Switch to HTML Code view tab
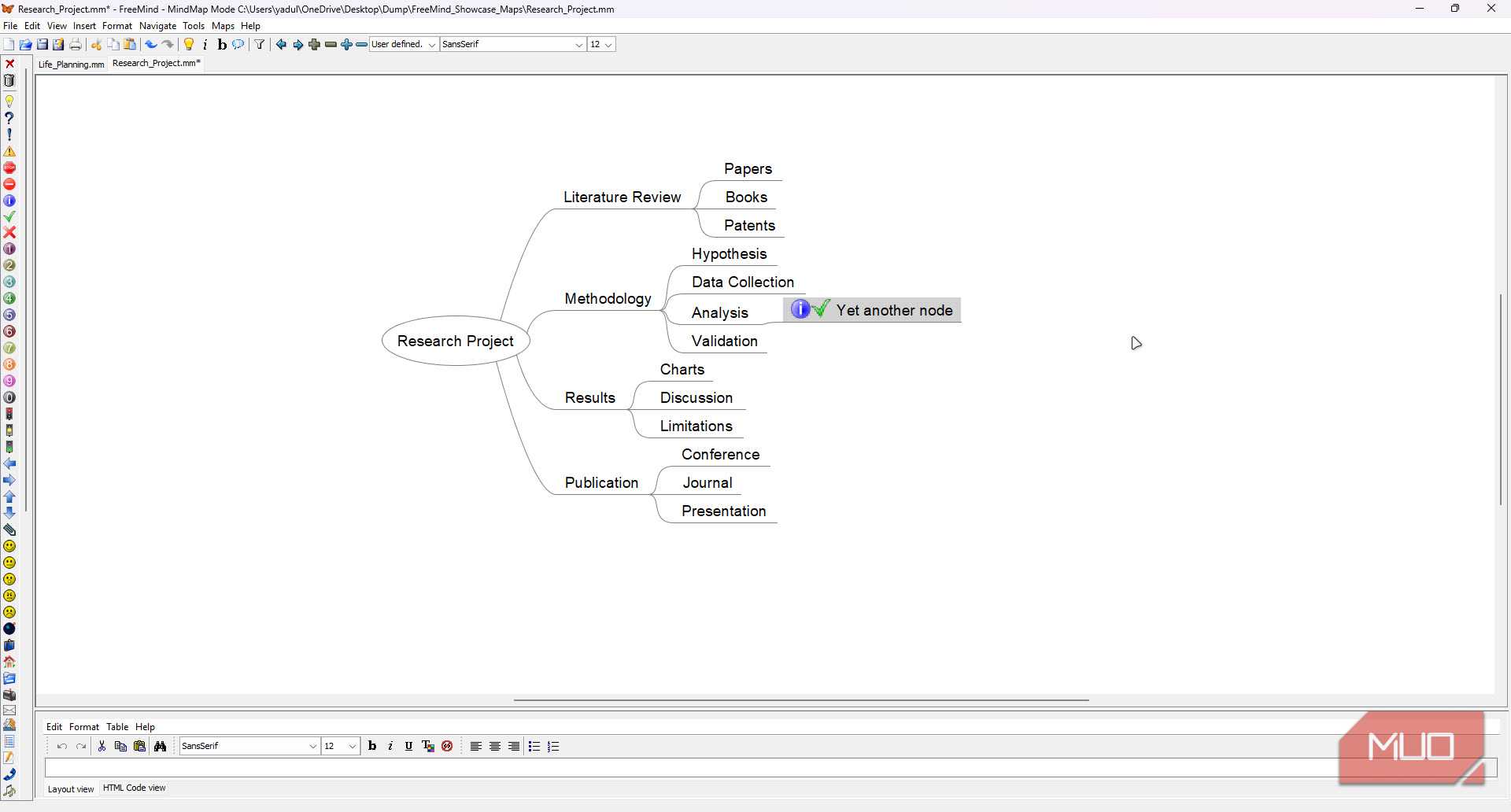Screen dimensions: 1511x812 (x=134, y=788)
